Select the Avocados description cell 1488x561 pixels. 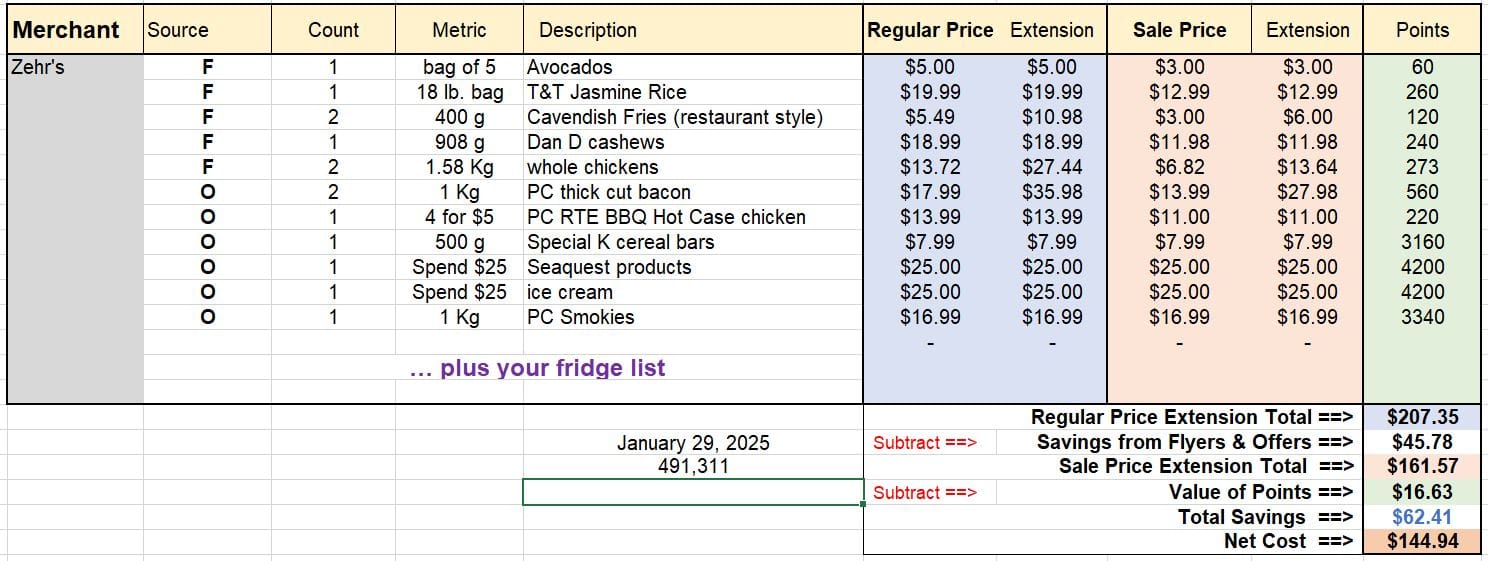tap(693, 68)
